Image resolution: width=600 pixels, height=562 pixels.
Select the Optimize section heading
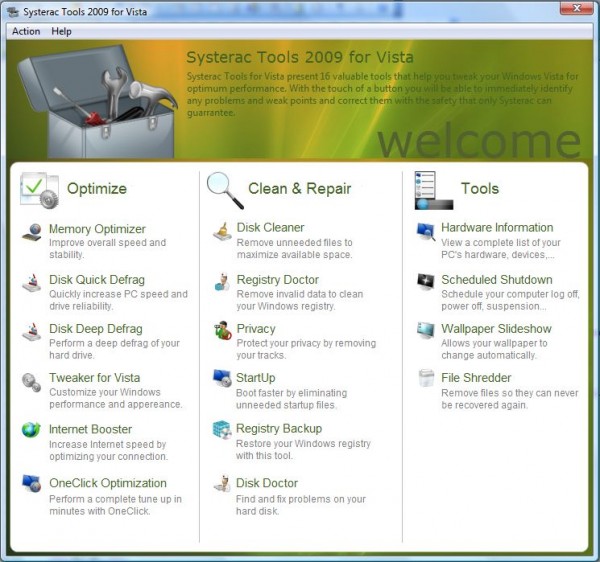pyautogui.click(x=97, y=189)
